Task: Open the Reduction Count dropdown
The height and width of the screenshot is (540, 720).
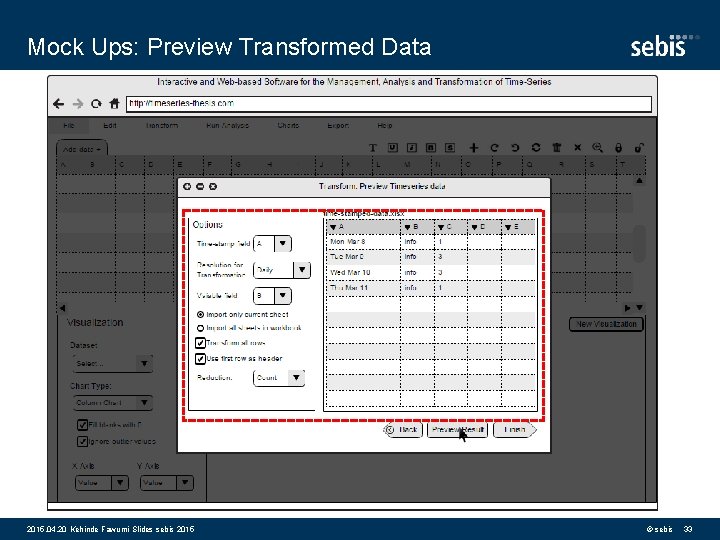Action: pos(279,377)
